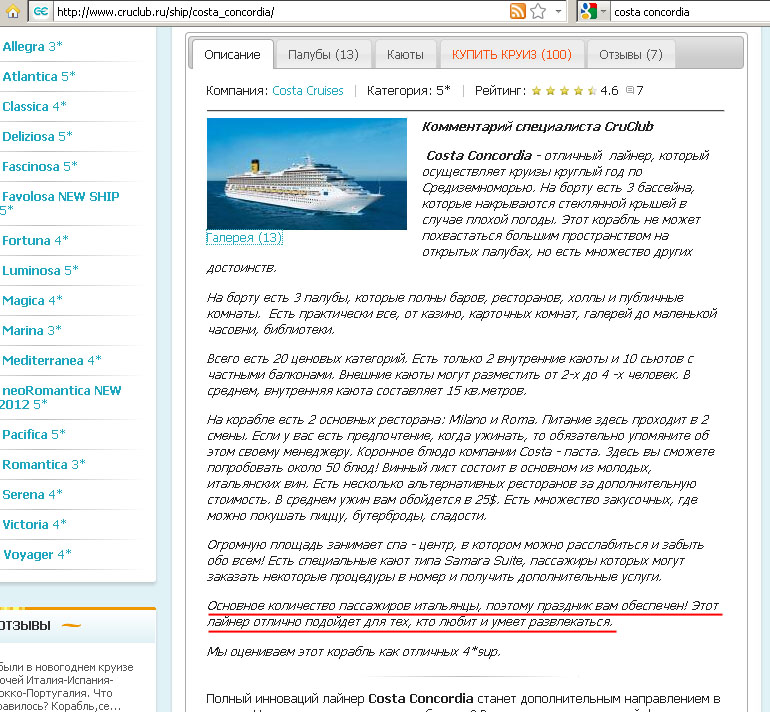Open the Галерея (13) link
Viewport: 770px width, 712px height.
pyautogui.click(x=244, y=238)
